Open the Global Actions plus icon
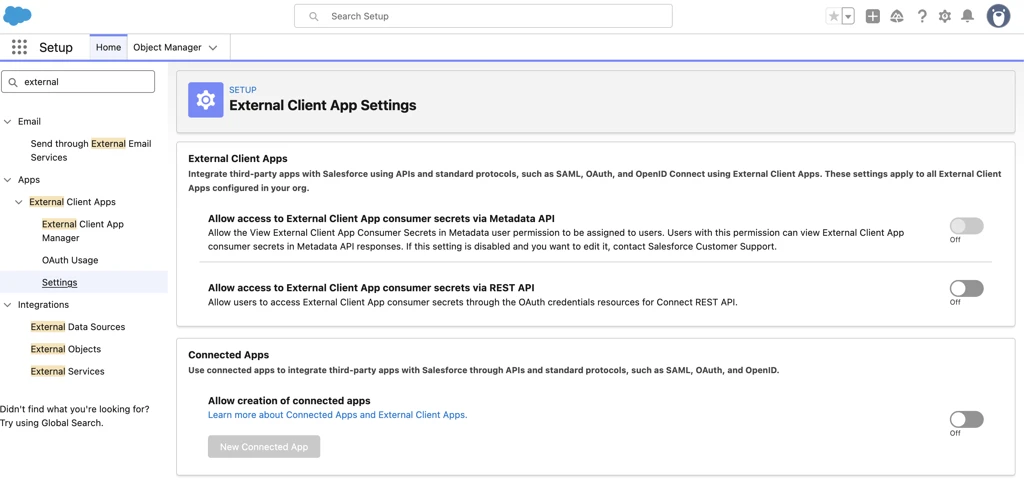Viewport: 1024px width, 502px height. coord(872,16)
